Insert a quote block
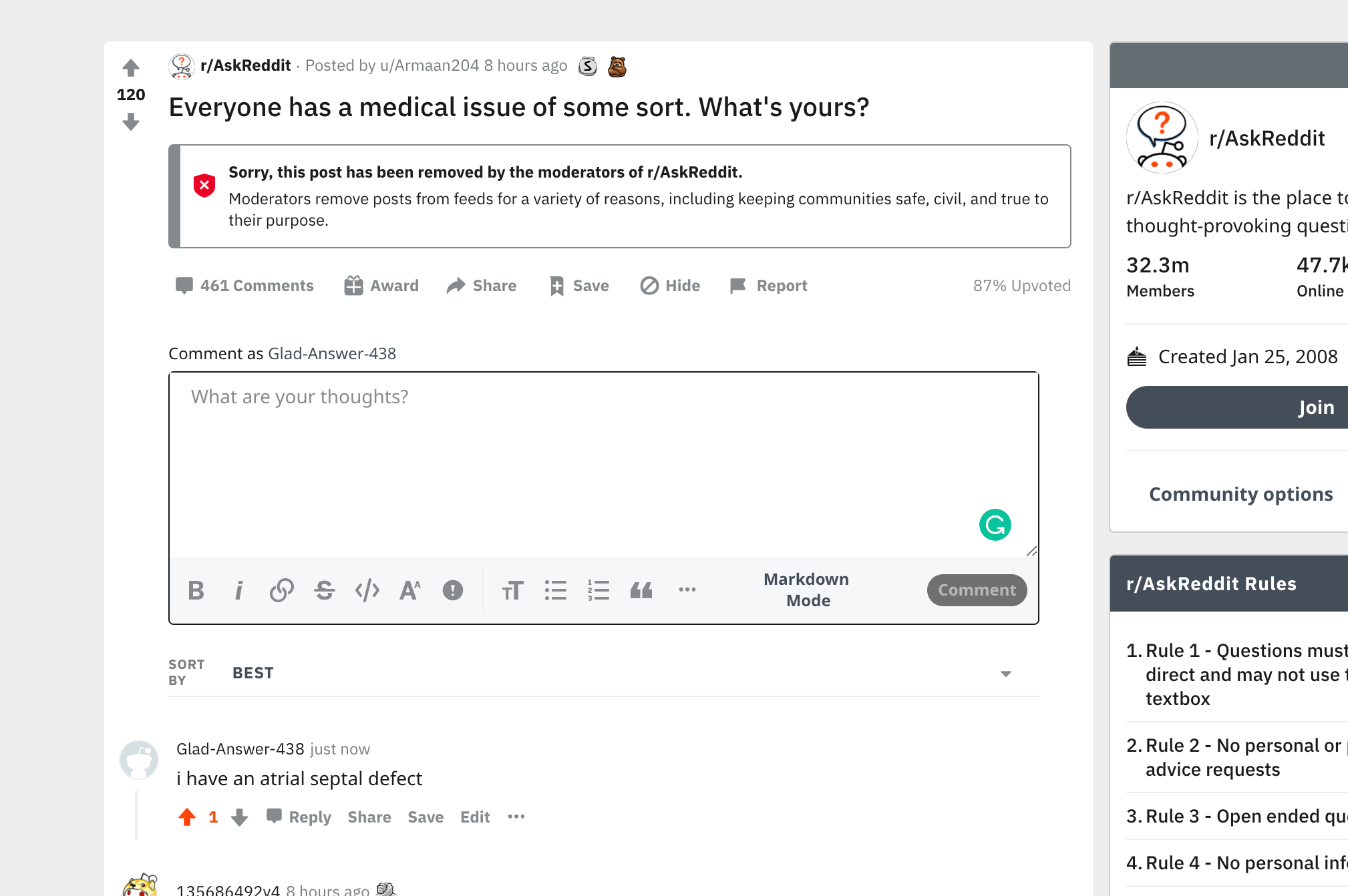Viewport: 1348px width, 896px height. click(641, 590)
